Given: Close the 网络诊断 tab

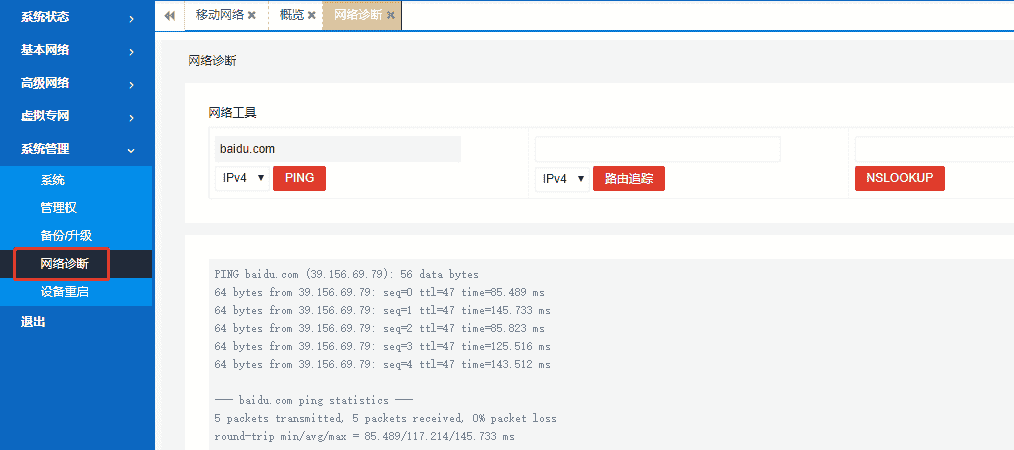Looking at the screenshot, I should click(x=390, y=16).
